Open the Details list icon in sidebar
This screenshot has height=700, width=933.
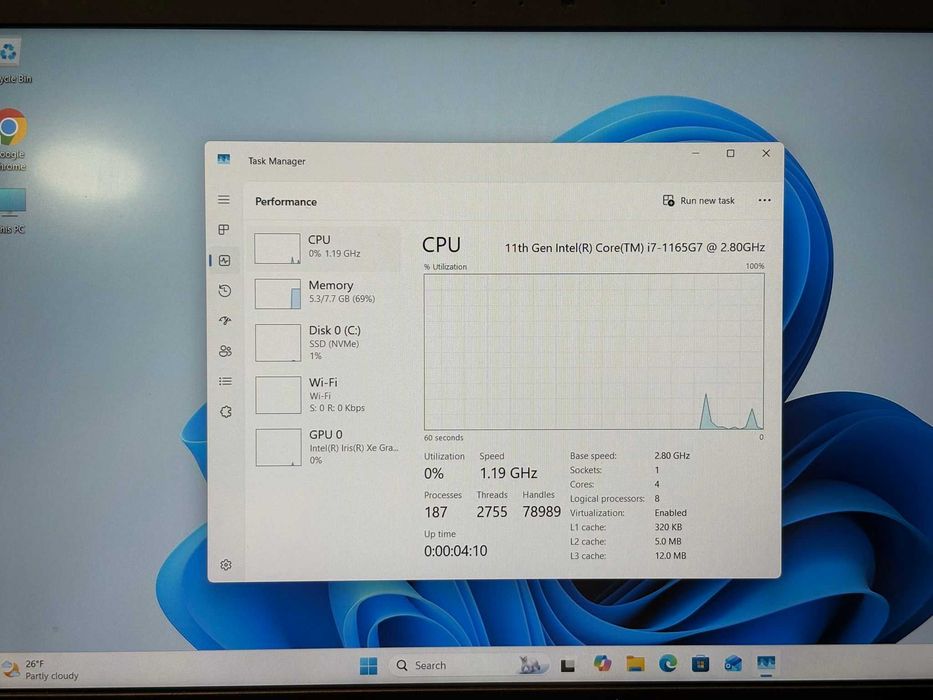(x=225, y=382)
